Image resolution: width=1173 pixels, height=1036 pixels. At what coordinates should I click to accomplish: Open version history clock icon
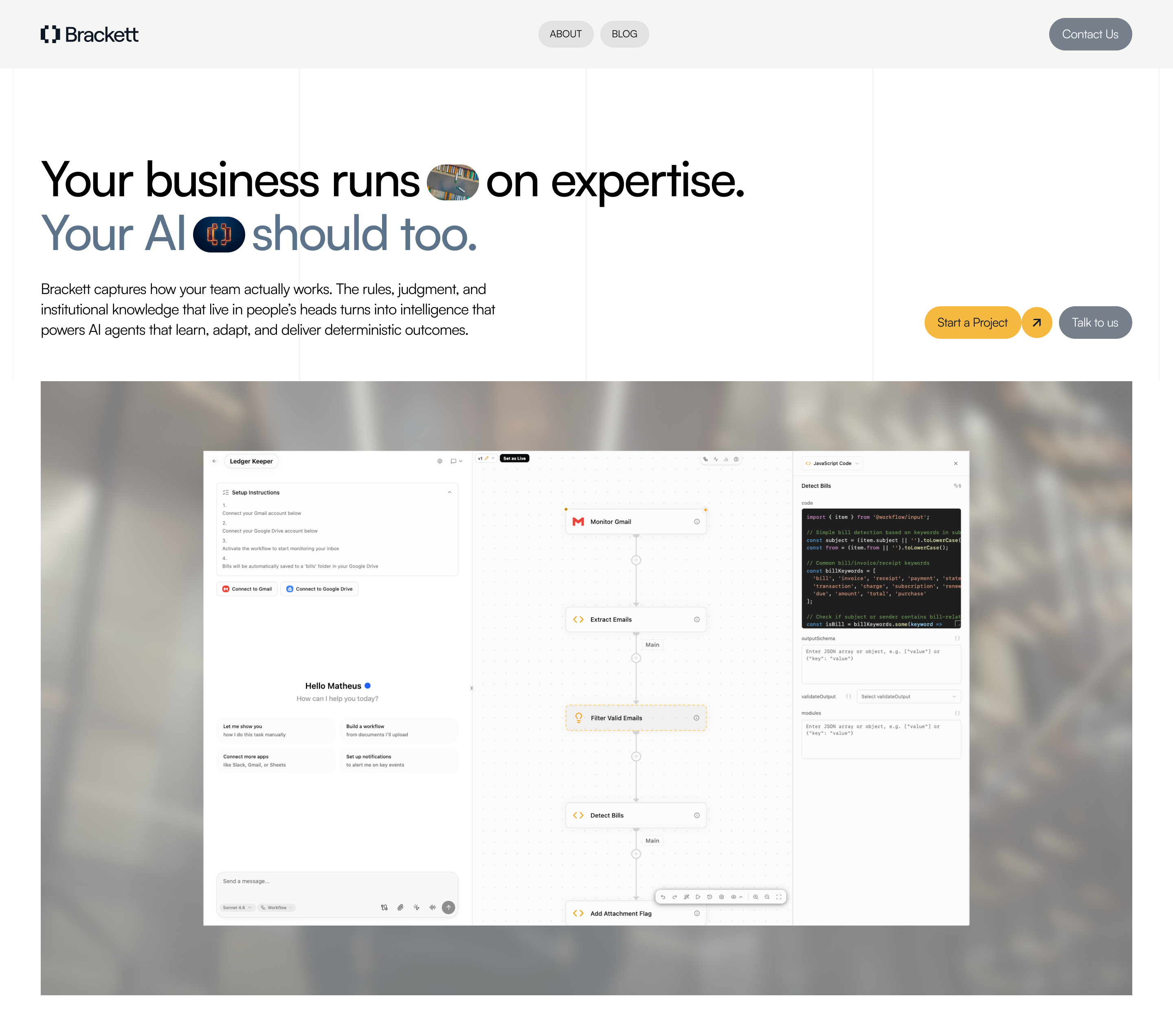coord(710,897)
